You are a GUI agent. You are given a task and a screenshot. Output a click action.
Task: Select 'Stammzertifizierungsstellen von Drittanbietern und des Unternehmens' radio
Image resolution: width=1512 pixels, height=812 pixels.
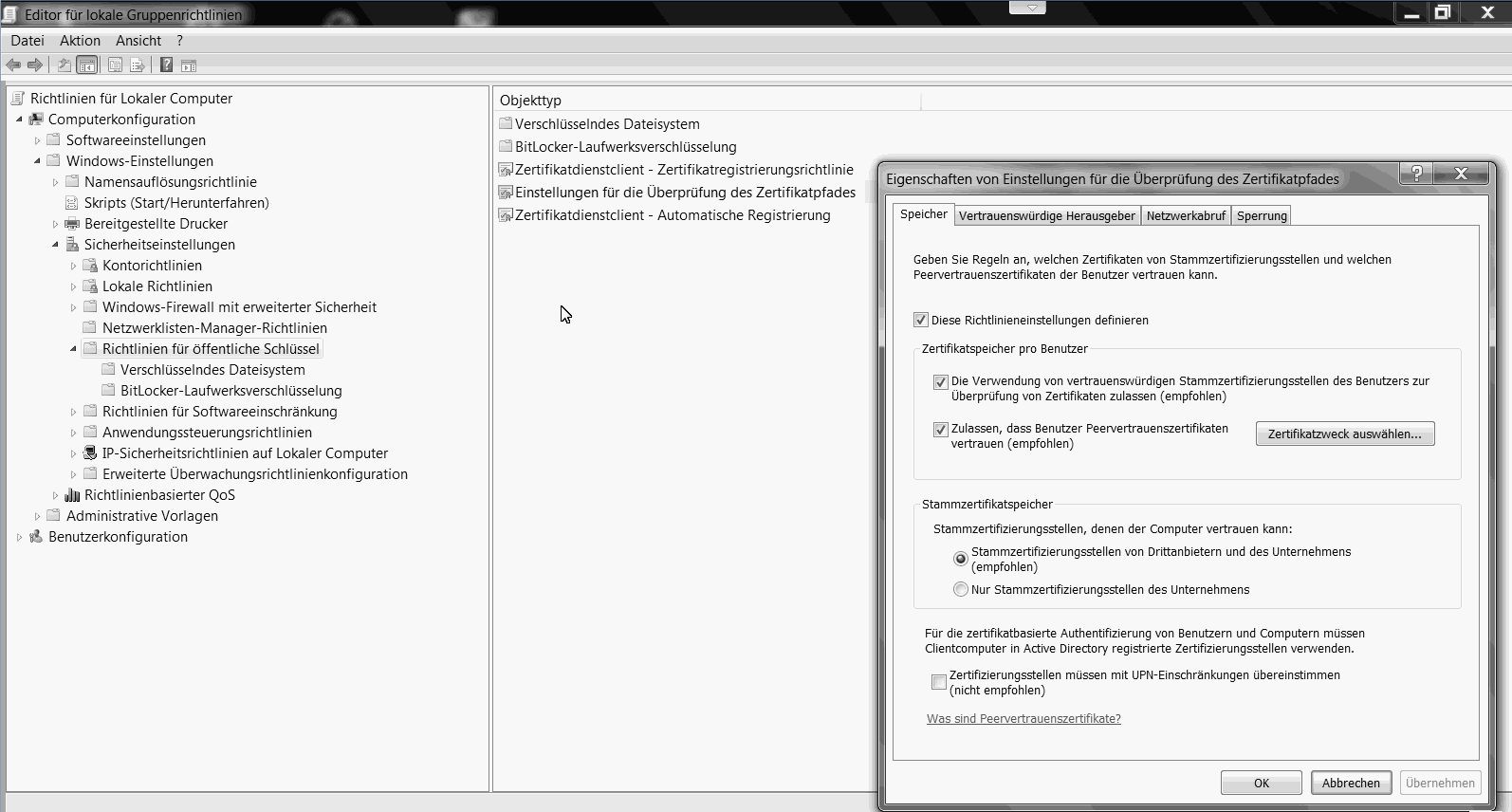pos(961,559)
